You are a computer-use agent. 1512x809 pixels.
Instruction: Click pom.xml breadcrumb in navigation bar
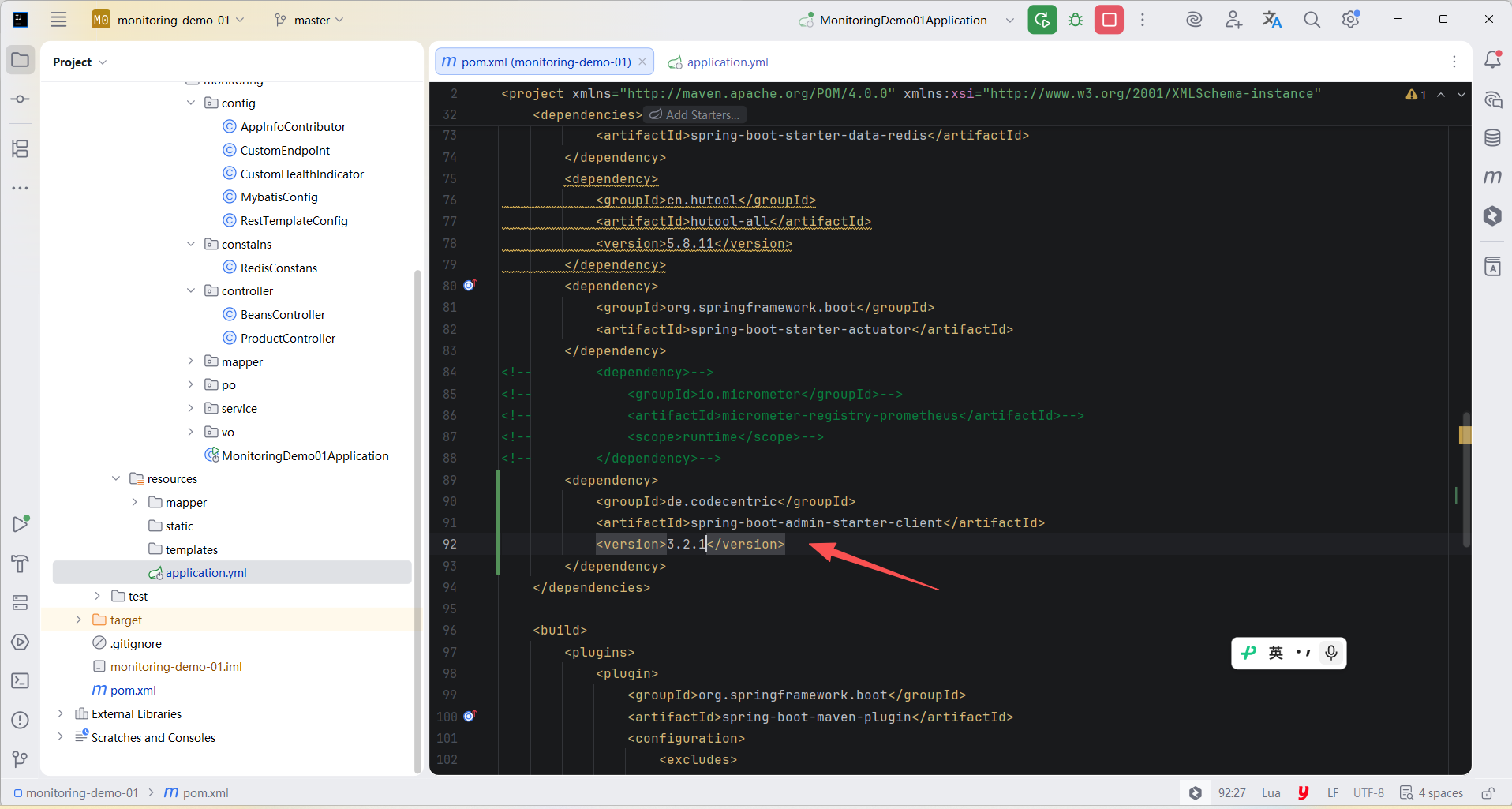tap(196, 793)
